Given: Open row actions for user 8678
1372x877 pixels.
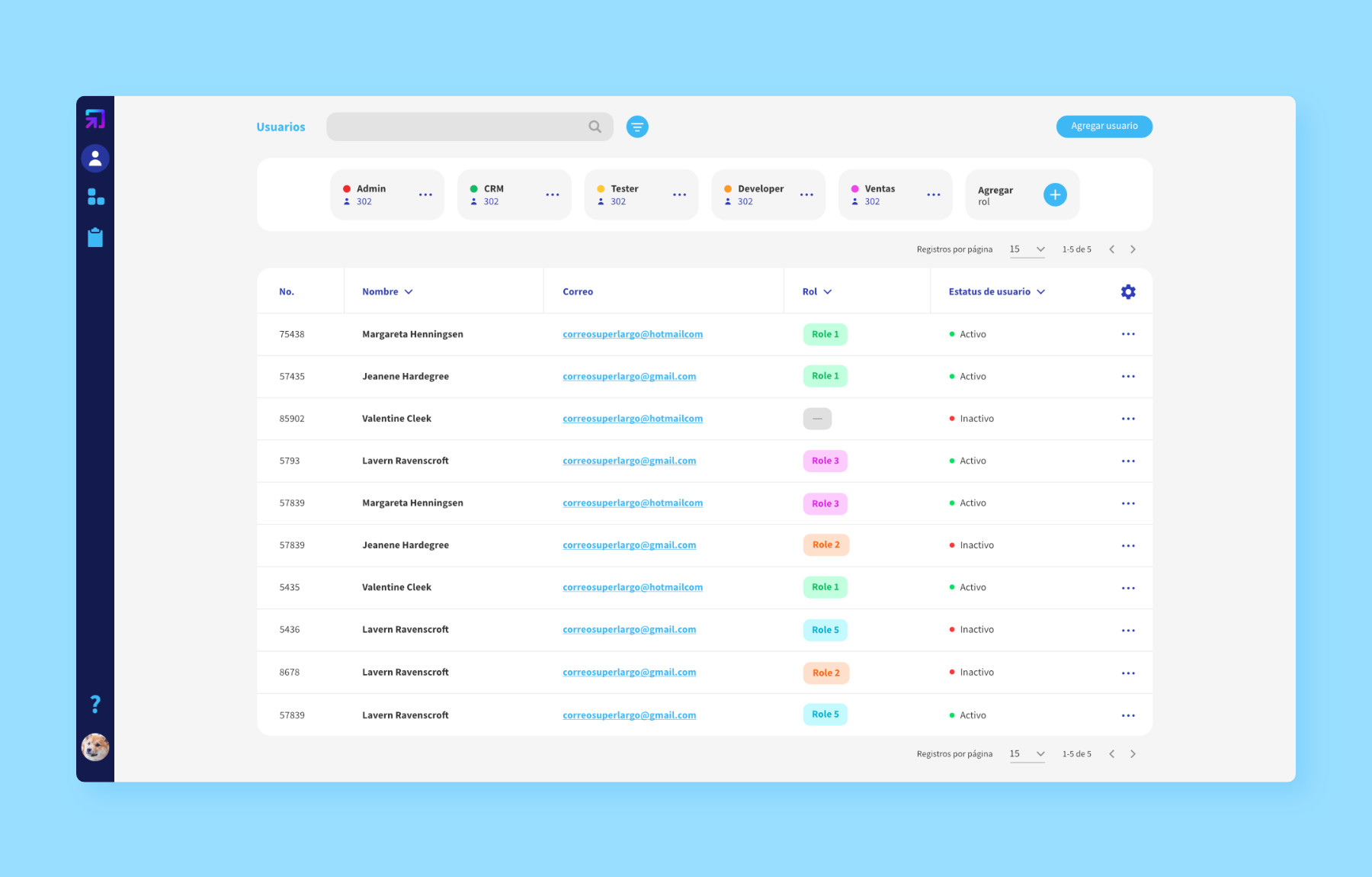Looking at the screenshot, I should tap(1128, 673).
